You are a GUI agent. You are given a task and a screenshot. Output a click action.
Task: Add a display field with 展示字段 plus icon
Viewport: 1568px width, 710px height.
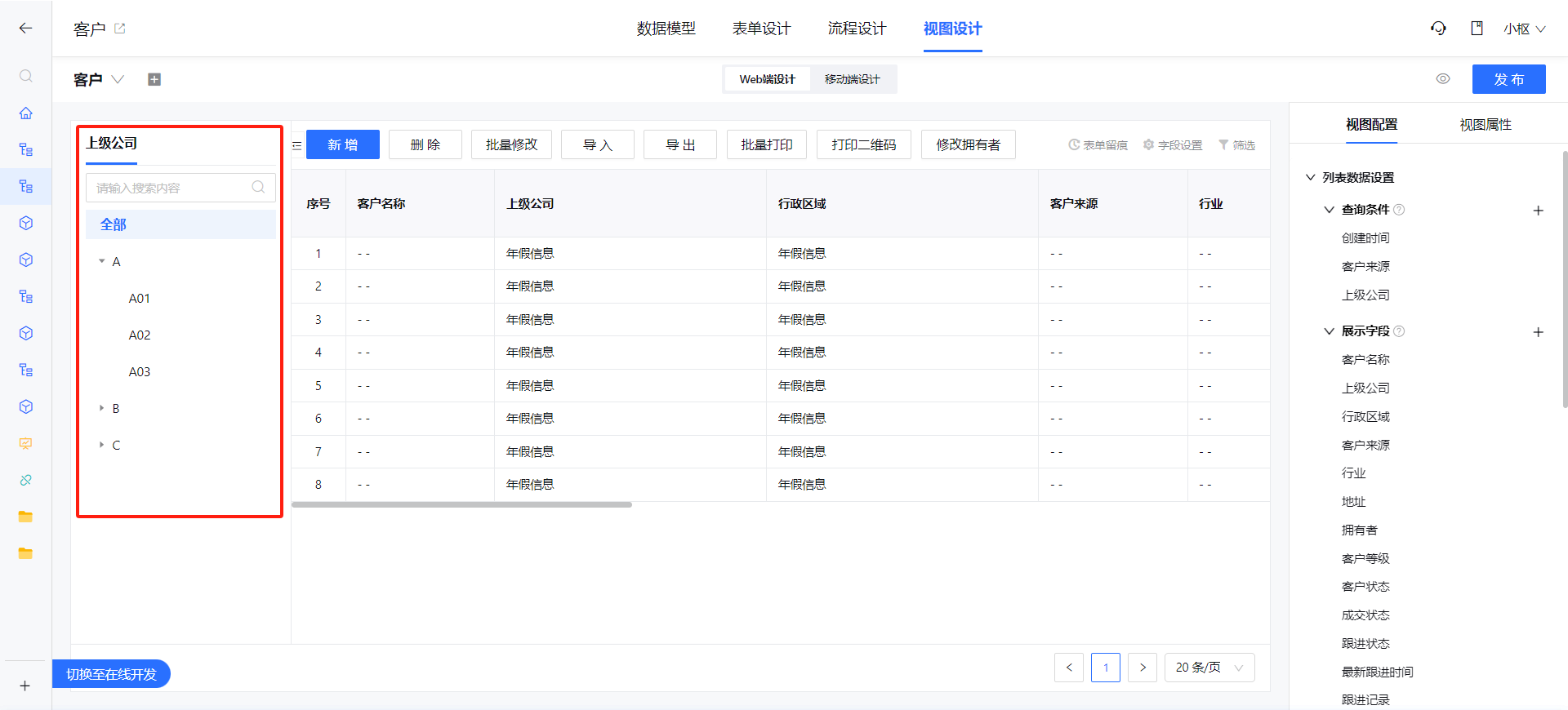(x=1538, y=332)
